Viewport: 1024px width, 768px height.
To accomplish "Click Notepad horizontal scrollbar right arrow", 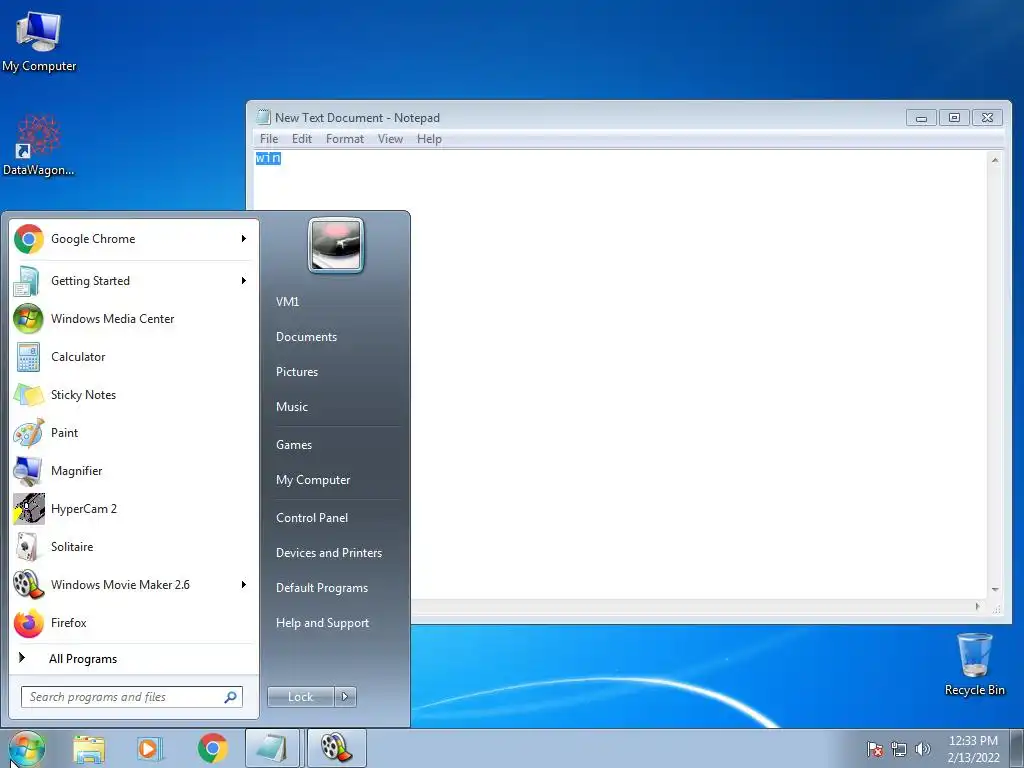I will (977, 607).
